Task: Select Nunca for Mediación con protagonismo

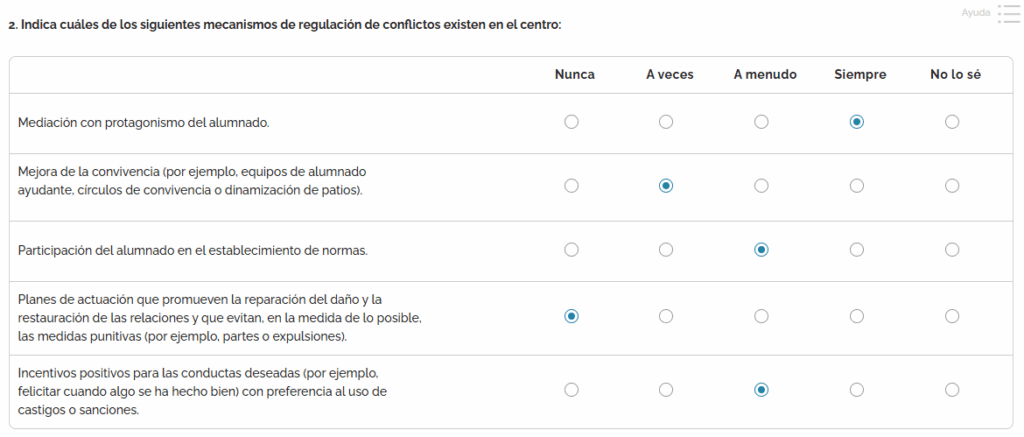Action: (x=571, y=122)
